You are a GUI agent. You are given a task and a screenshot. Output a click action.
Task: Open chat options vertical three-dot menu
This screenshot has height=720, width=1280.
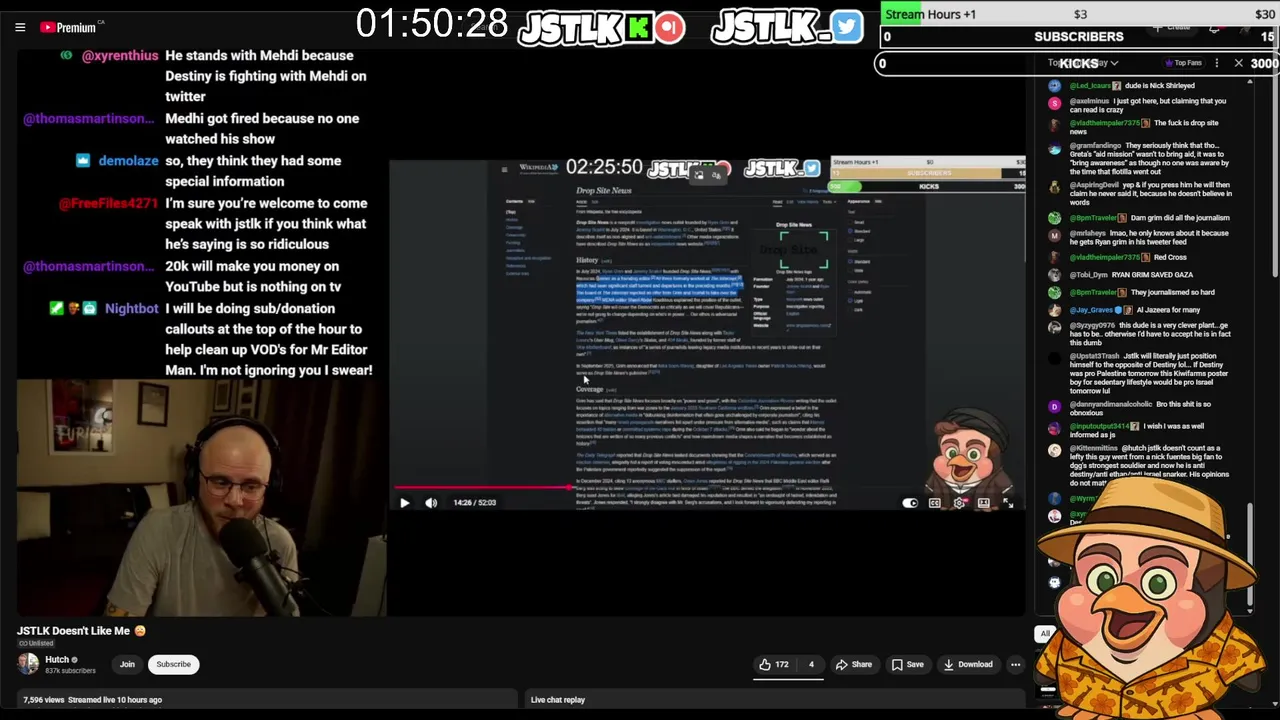(1216, 63)
